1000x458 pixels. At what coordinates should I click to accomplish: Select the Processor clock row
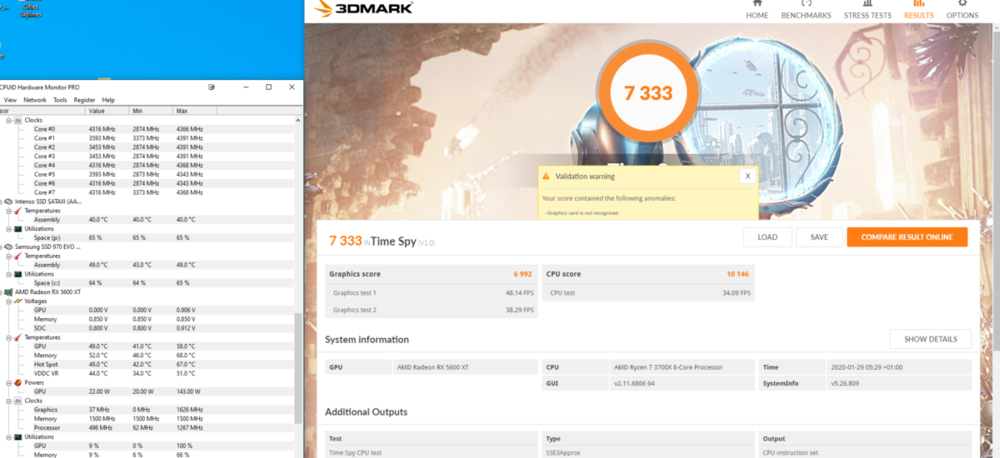tap(147, 427)
